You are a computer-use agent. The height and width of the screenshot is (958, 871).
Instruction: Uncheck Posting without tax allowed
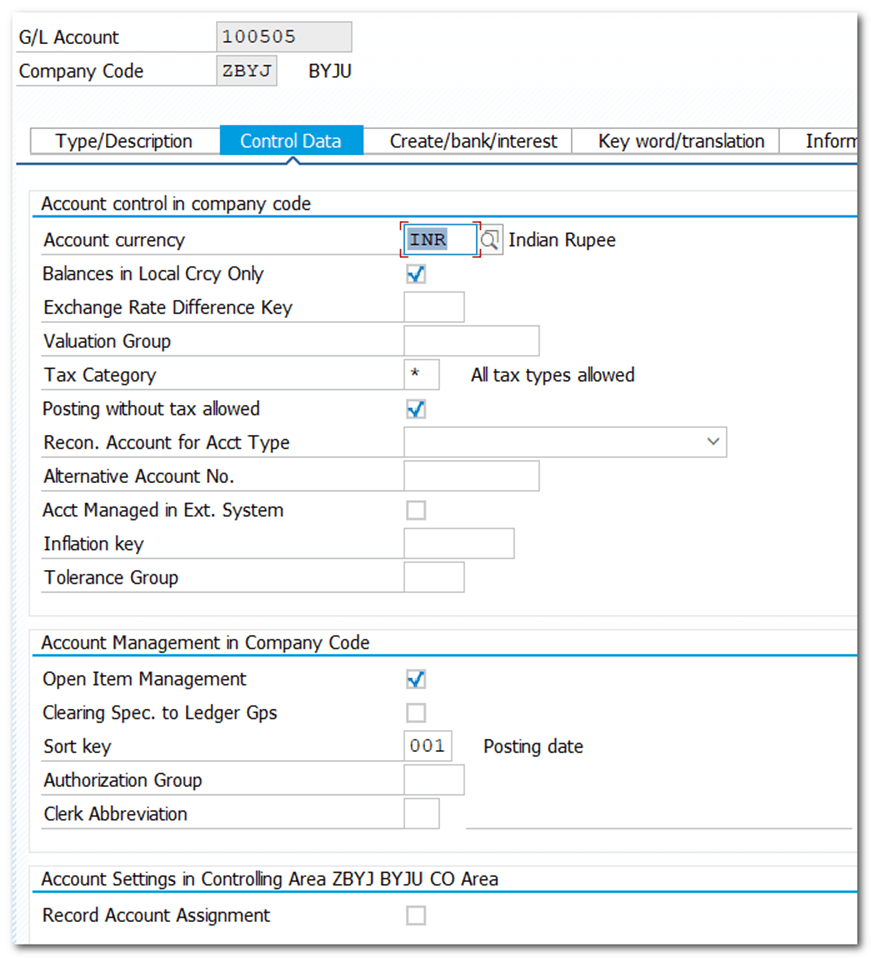[x=416, y=409]
